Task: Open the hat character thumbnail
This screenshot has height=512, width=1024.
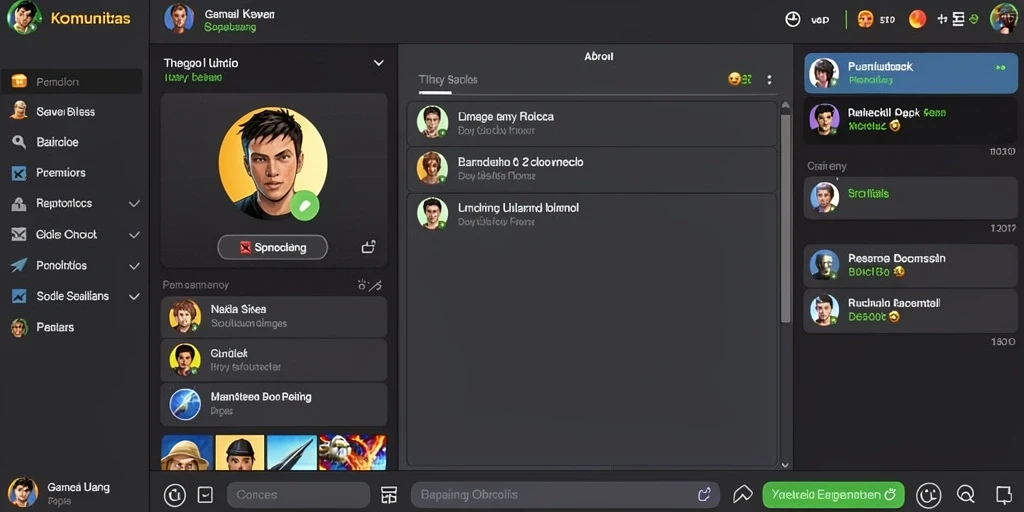Action: 187,453
